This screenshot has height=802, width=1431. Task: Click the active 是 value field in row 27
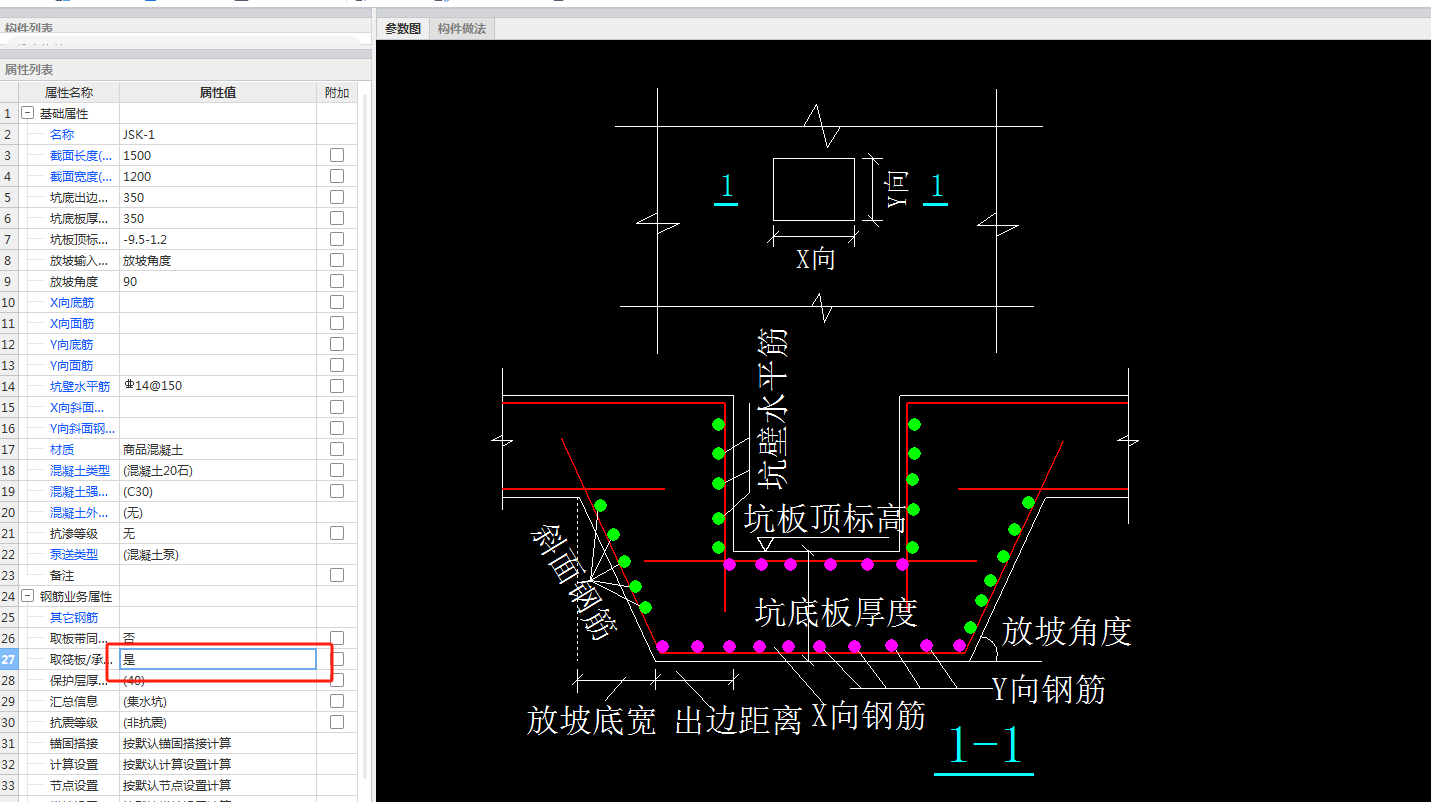click(x=218, y=659)
